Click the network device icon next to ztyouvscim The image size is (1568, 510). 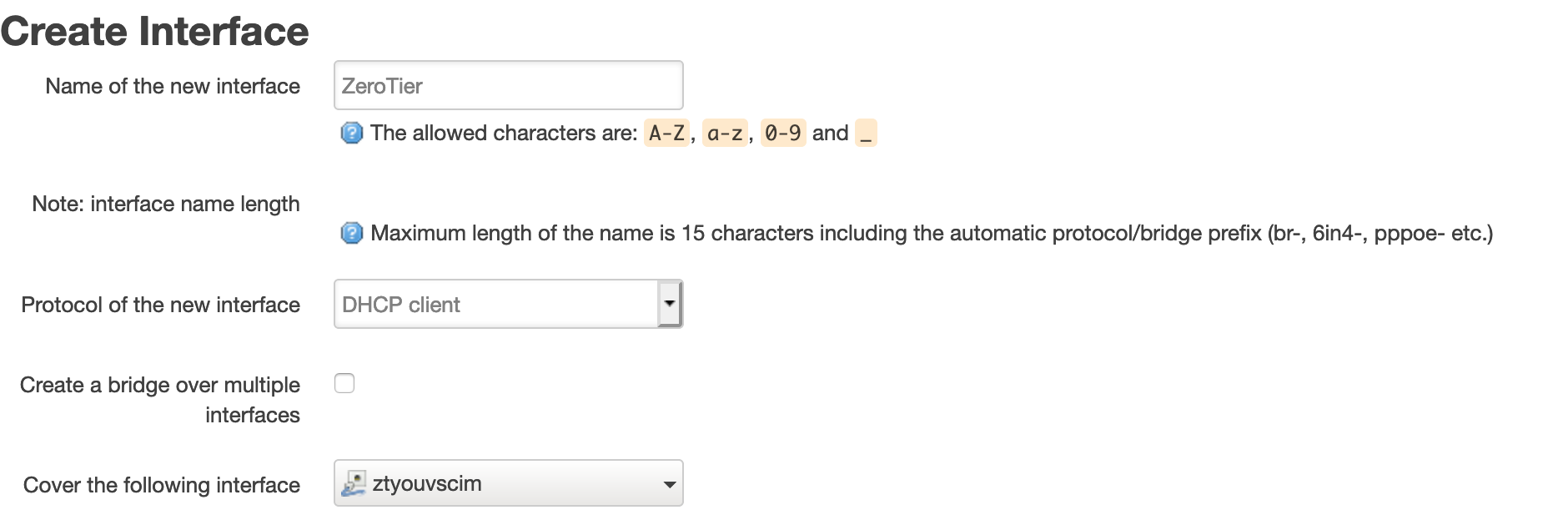pos(354,483)
